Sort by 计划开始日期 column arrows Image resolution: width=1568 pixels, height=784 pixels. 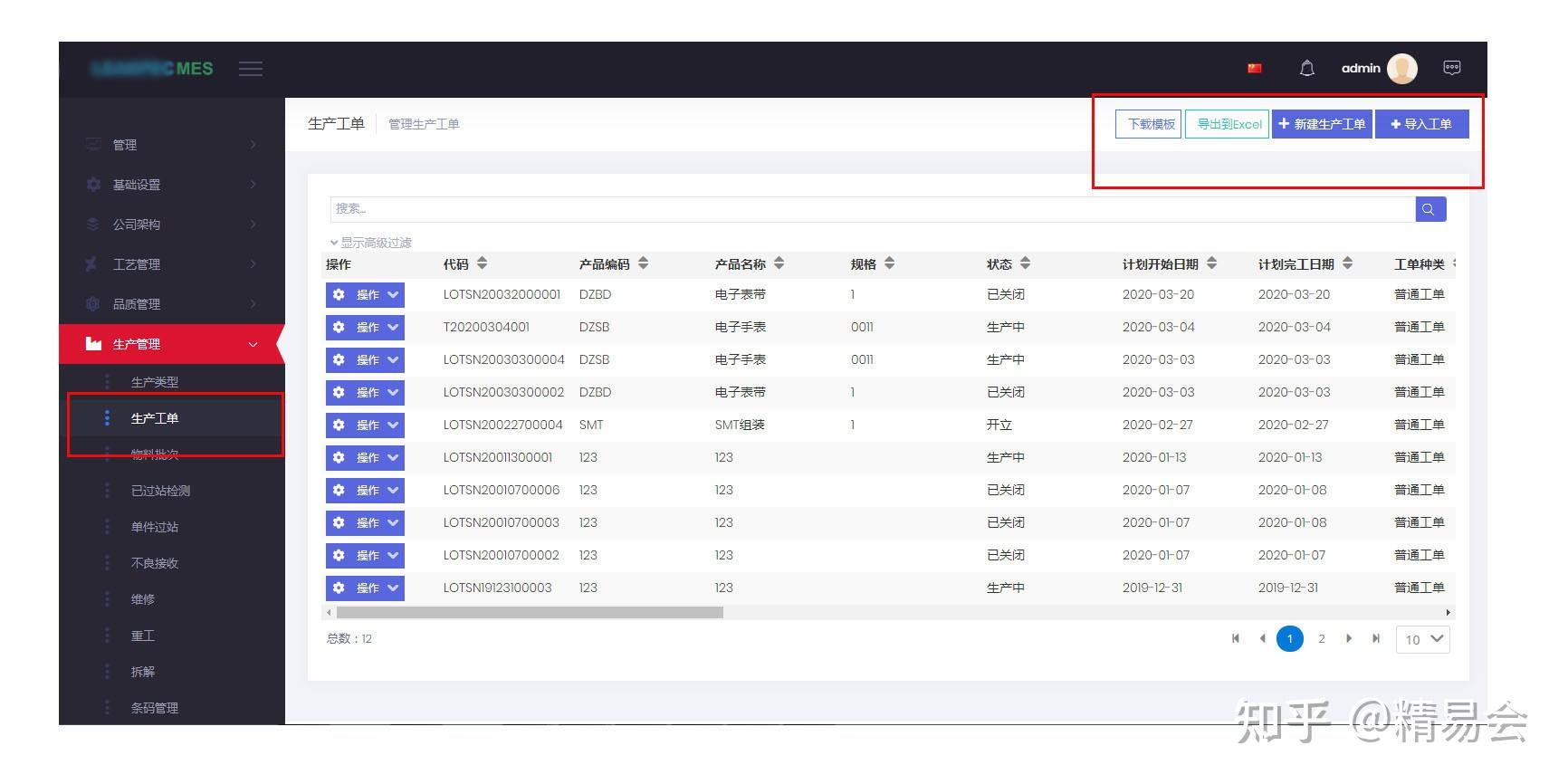click(1211, 263)
